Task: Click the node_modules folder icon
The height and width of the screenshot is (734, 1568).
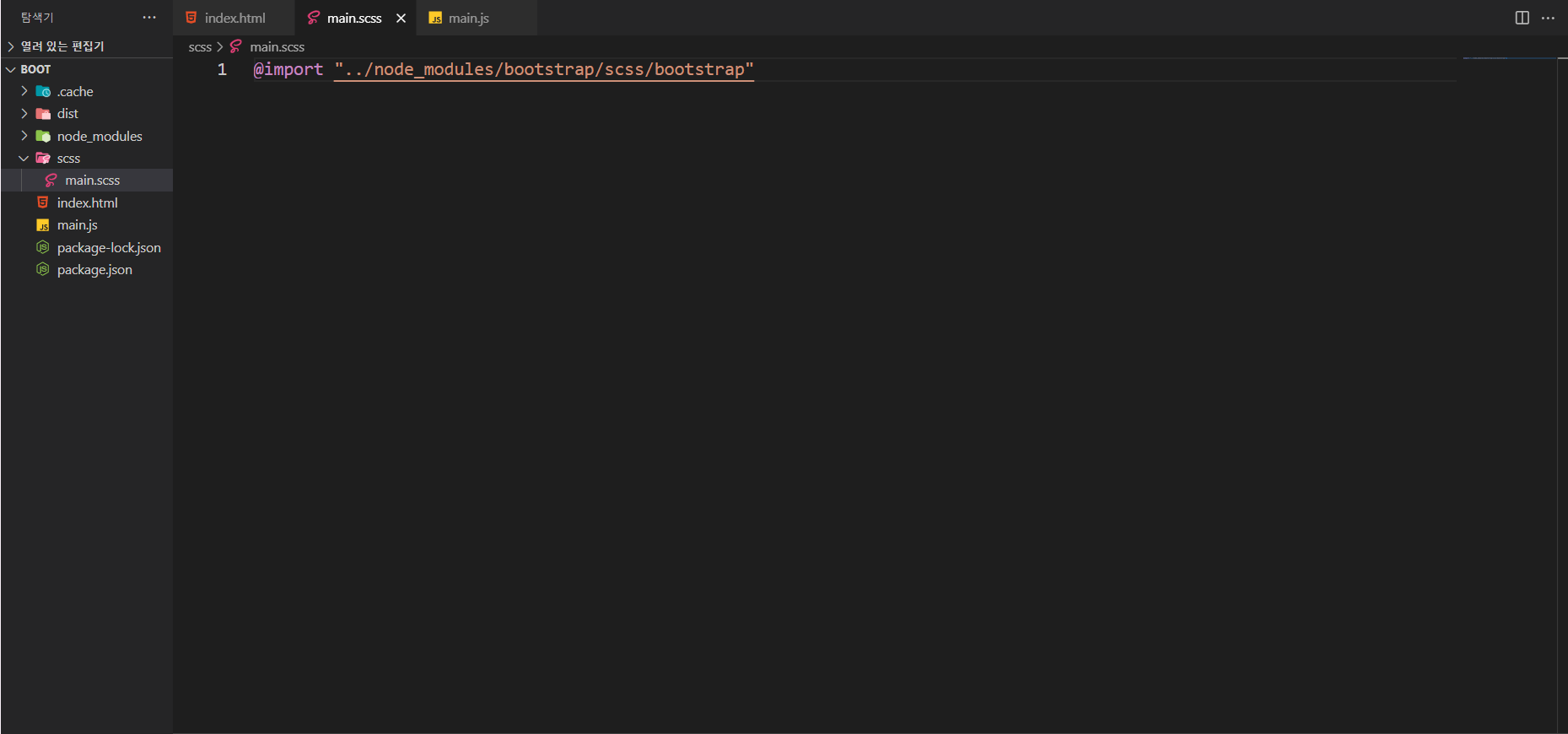Action: 43,136
